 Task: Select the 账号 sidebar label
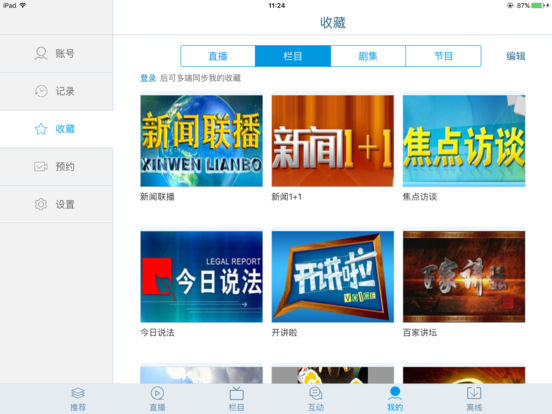pyautogui.click(x=65, y=54)
